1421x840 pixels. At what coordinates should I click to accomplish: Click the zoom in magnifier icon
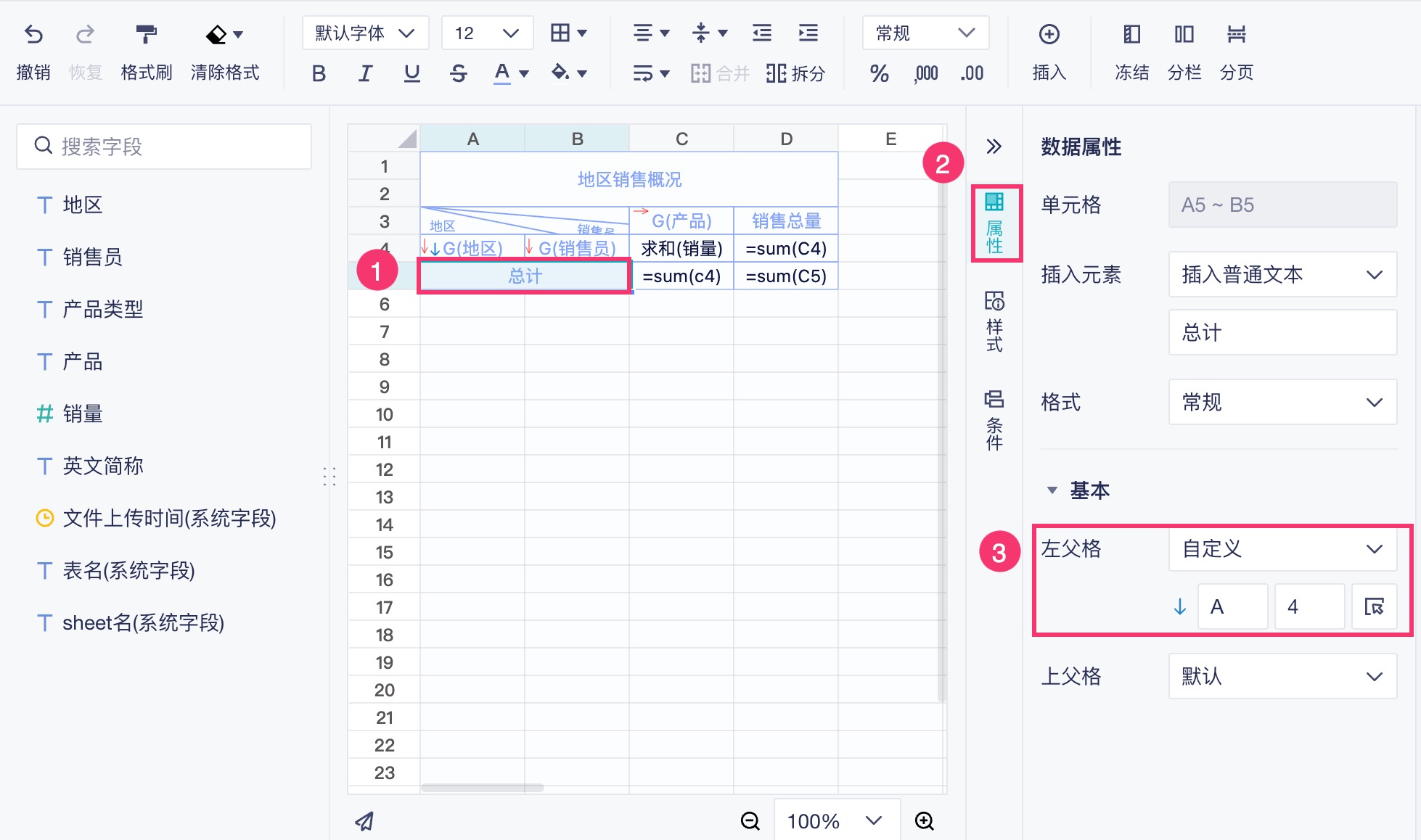(924, 820)
